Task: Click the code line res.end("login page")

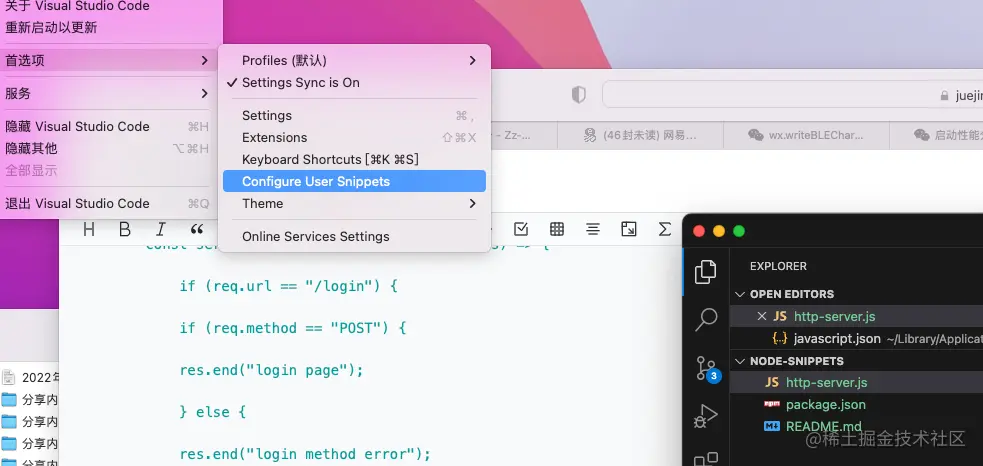Action: (x=271, y=369)
